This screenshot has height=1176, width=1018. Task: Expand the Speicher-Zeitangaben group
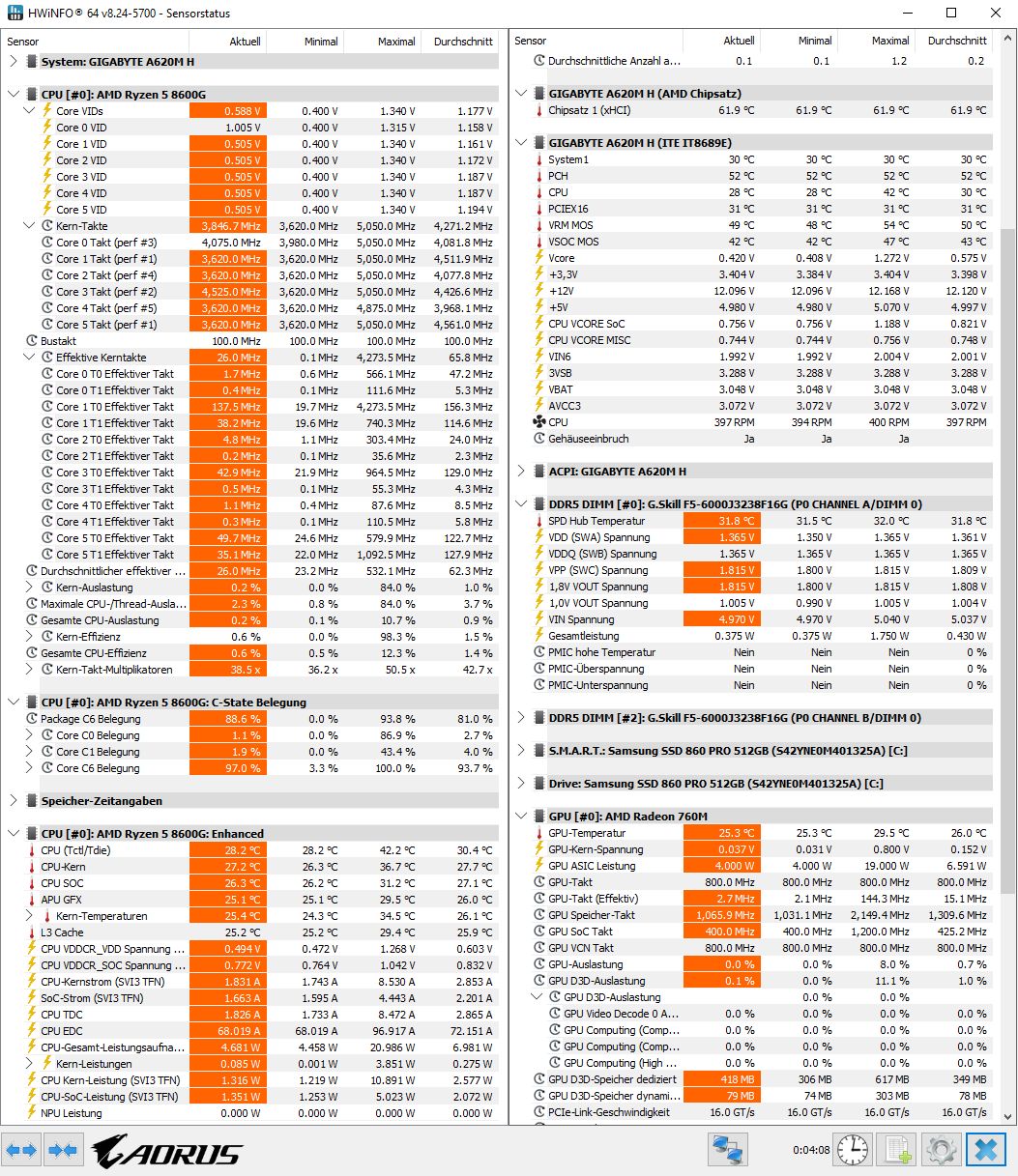click(14, 801)
